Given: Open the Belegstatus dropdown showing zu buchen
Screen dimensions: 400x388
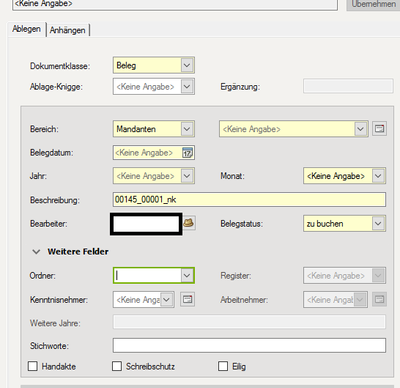Looking at the screenshot, I should tap(378, 223).
